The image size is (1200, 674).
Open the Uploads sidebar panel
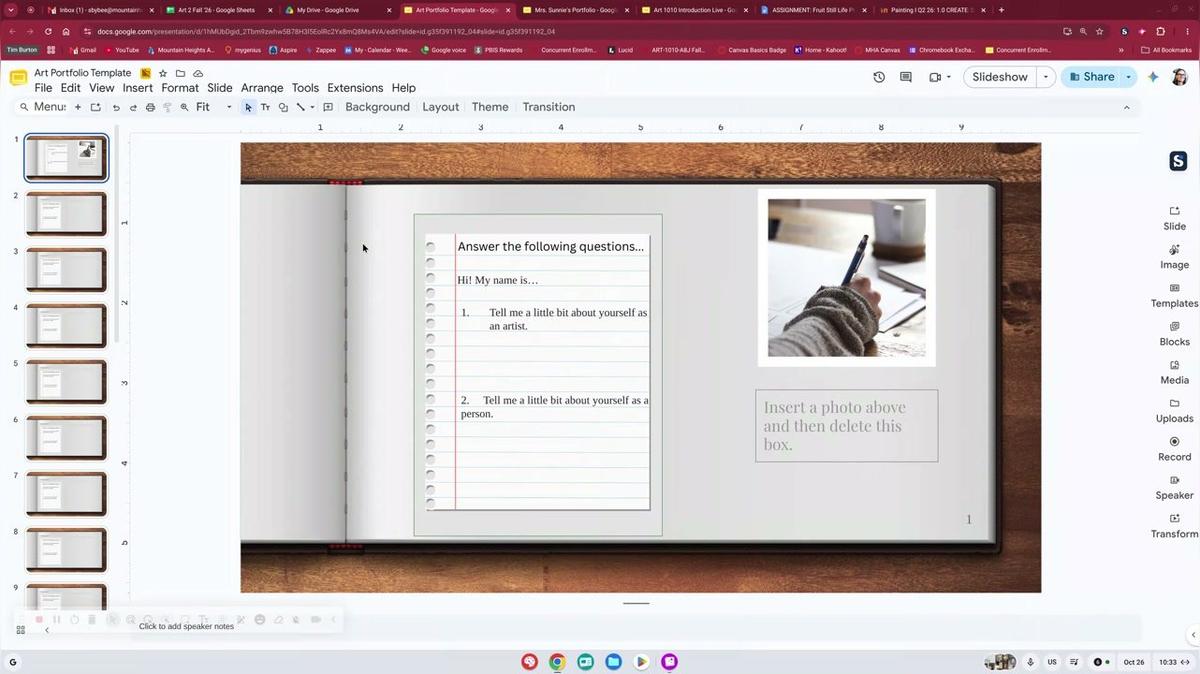(x=1174, y=411)
